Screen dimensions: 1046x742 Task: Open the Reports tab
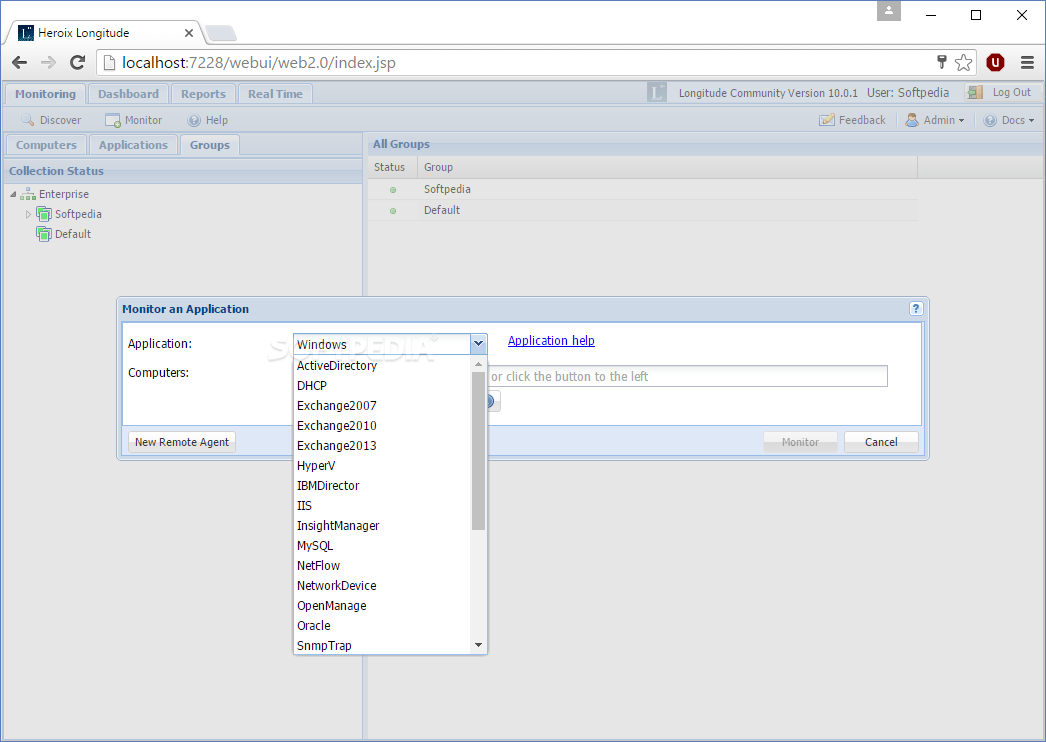pos(203,94)
